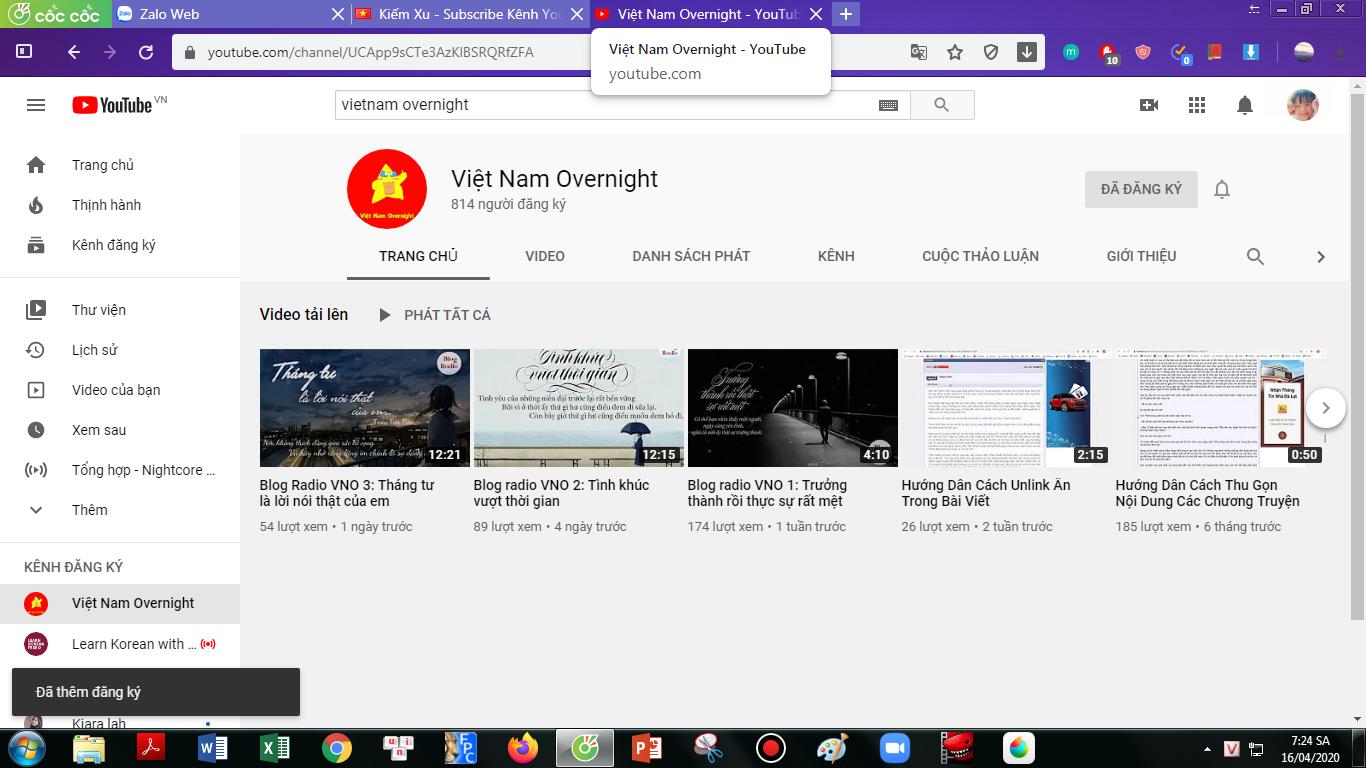
Task: Reload the page
Action: coord(146,52)
